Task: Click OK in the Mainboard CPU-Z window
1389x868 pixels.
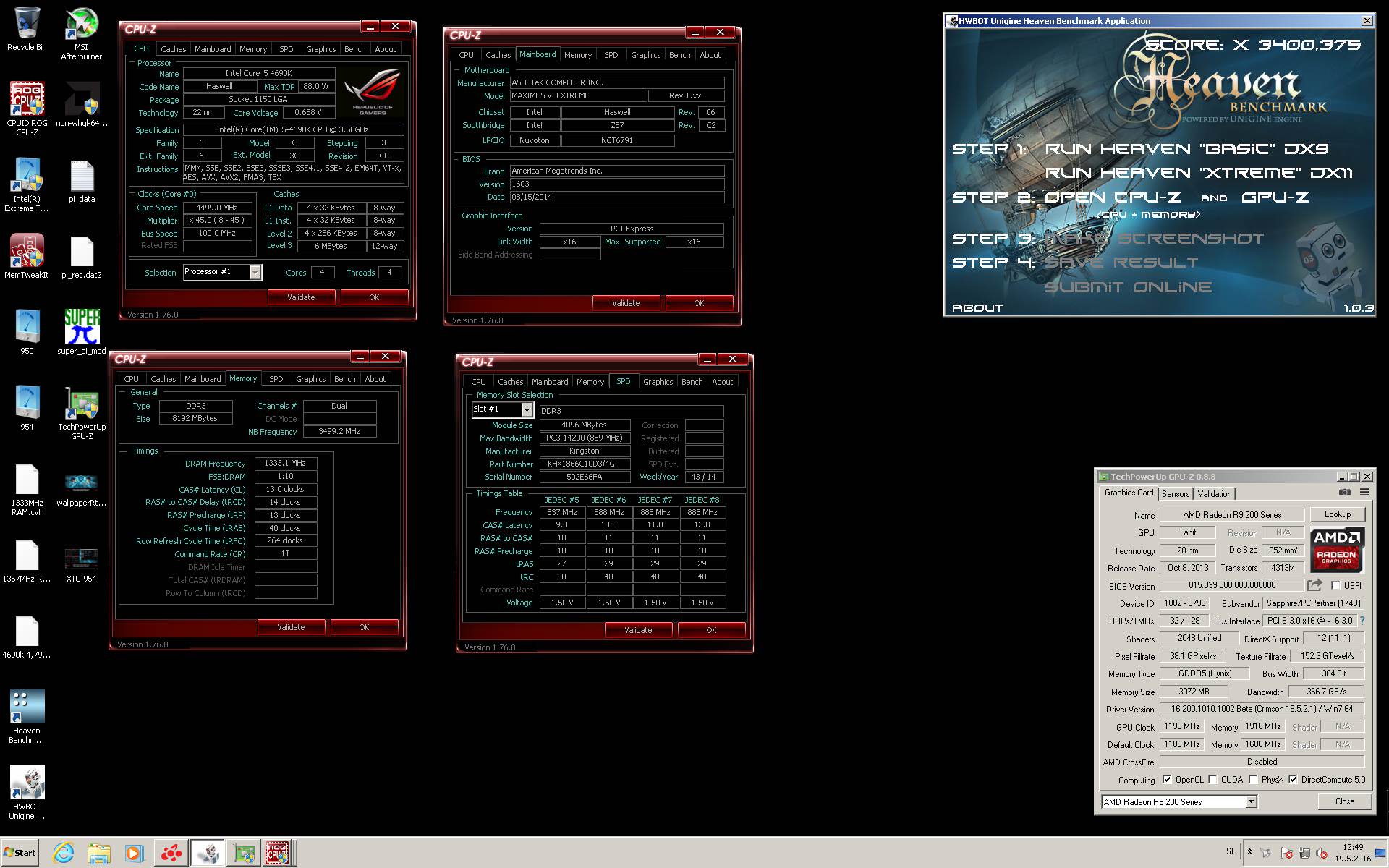Action: click(x=699, y=303)
